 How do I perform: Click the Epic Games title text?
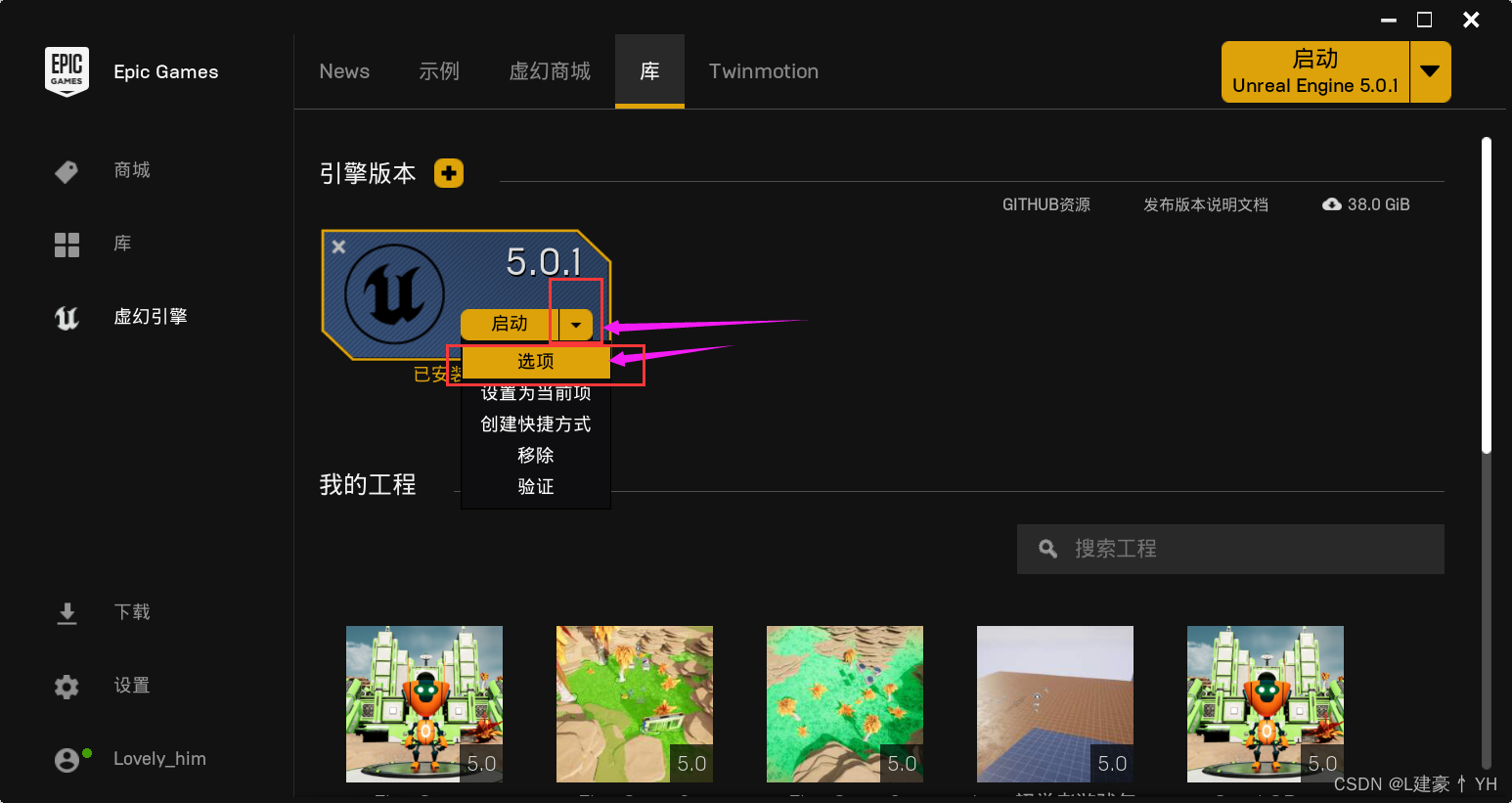pyautogui.click(x=166, y=71)
